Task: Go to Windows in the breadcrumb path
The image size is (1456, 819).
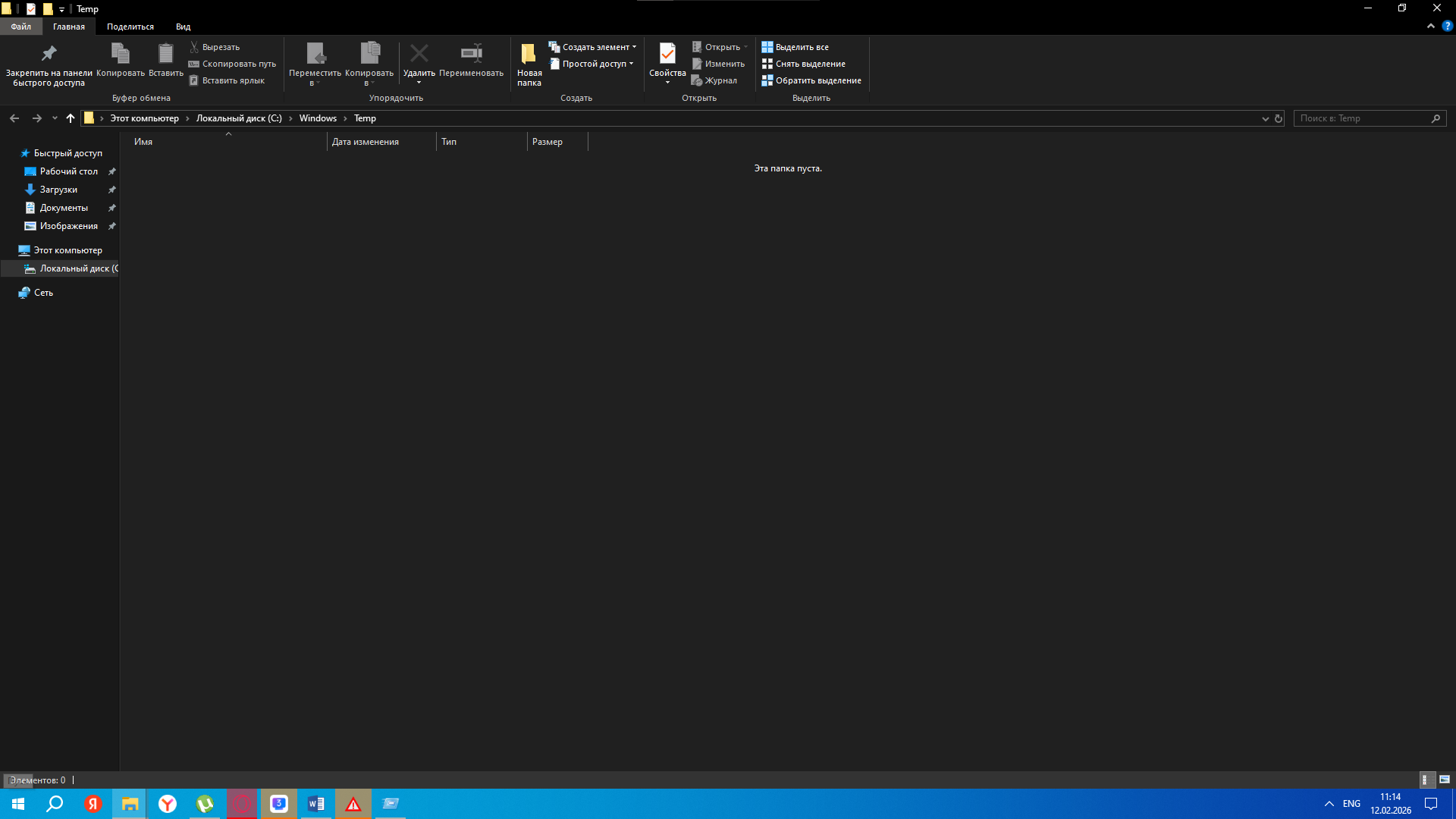Action: coord(317,118)
